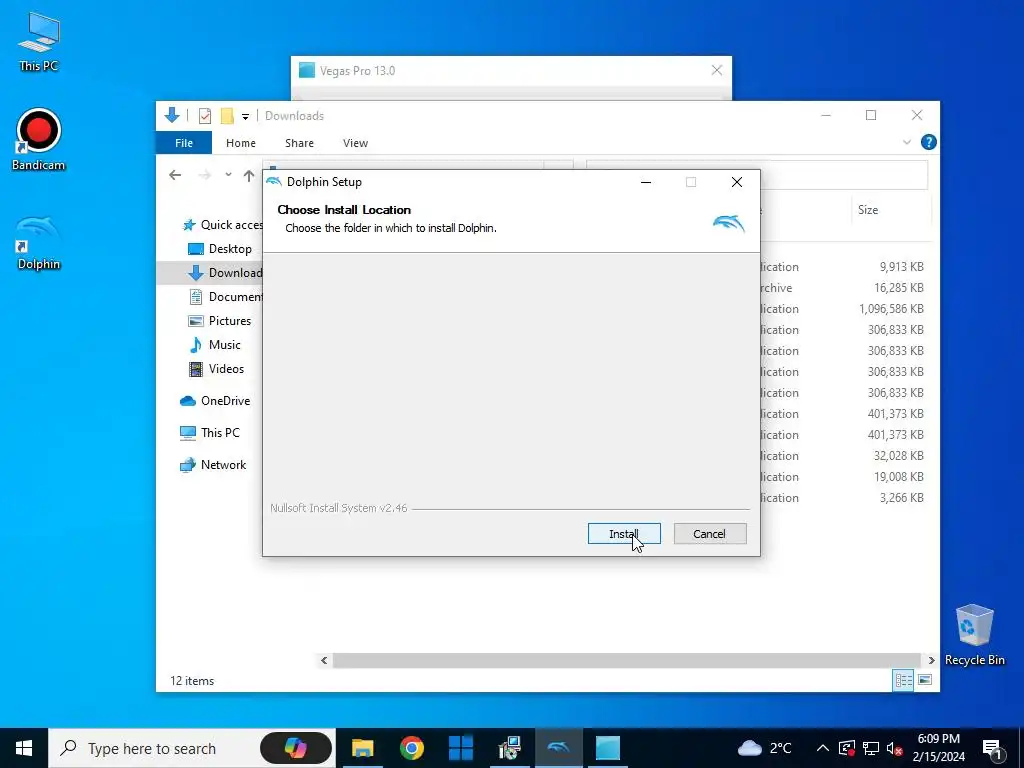Open the Windows Start menu
Image resolution: width=1024 pixels, height=768 pixels.
tap(24, 748)
